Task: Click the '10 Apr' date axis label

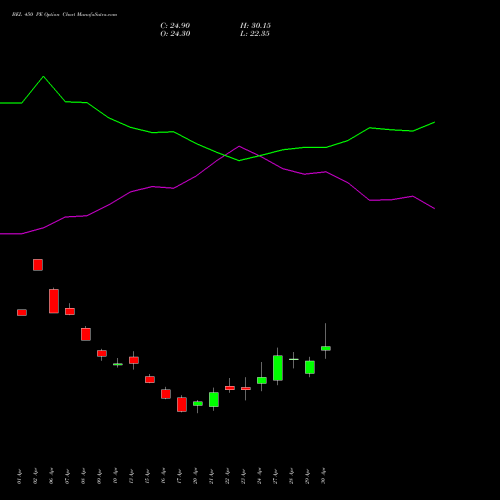Action: coord(115,476)
